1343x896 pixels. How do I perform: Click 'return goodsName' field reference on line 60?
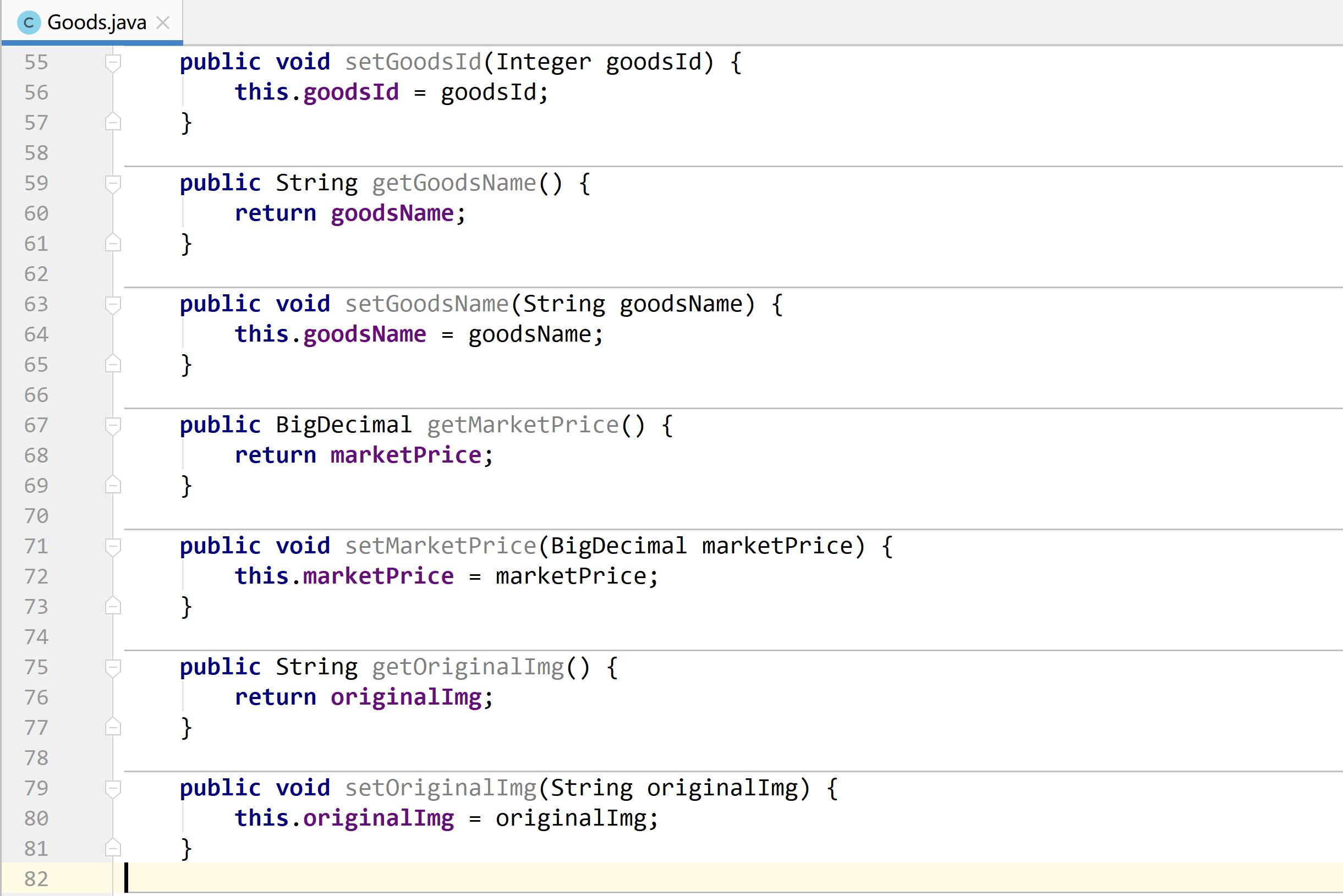tap(392, 213)
